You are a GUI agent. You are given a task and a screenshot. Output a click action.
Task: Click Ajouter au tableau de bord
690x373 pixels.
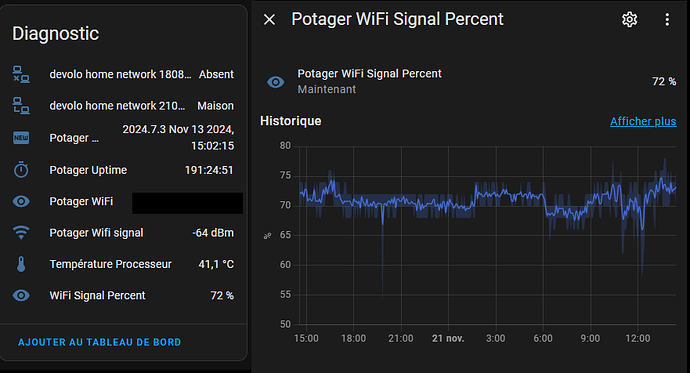point(99,342)
